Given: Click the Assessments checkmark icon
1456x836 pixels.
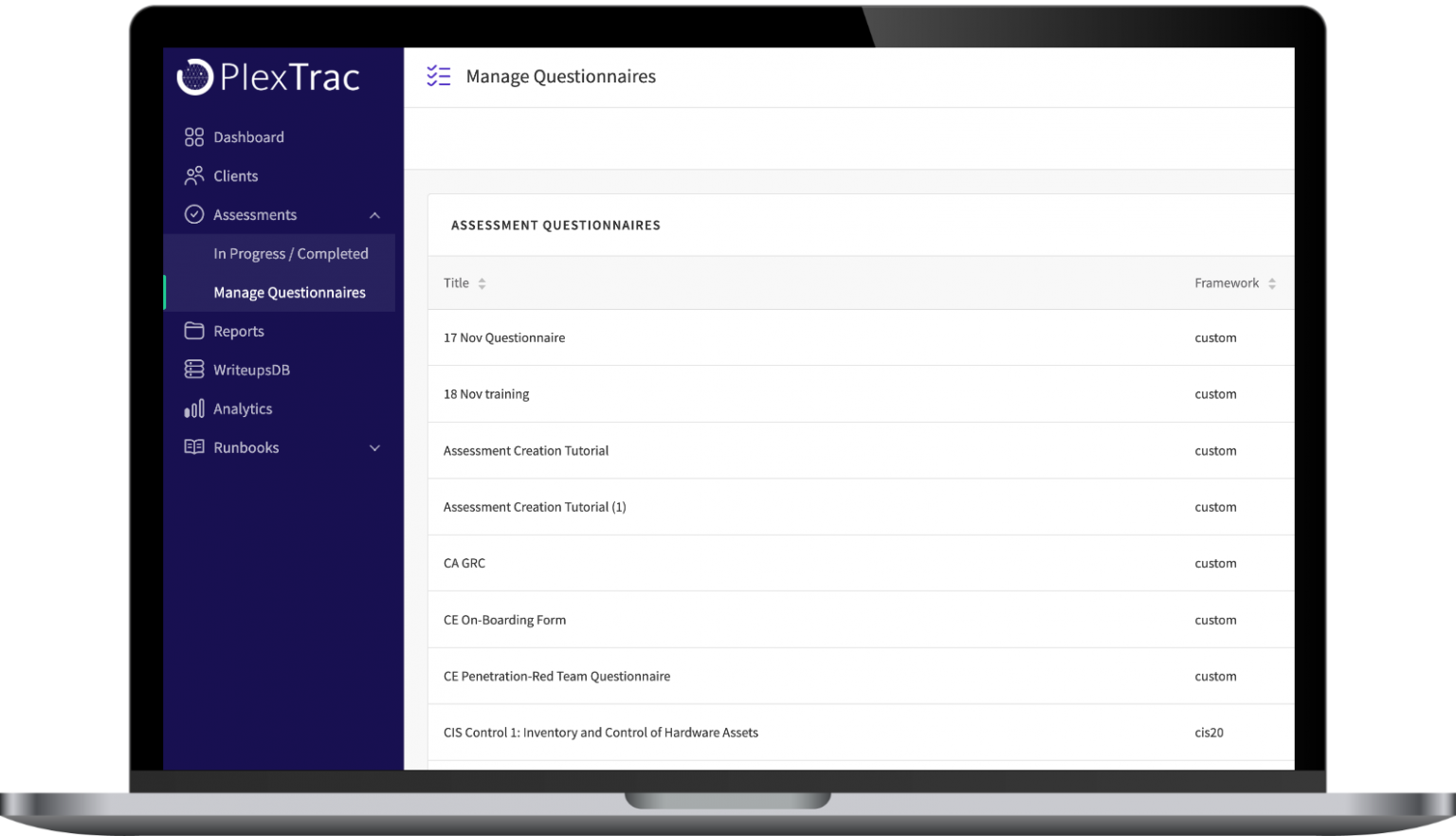Looking at the screenshot, I should point(193,214).
